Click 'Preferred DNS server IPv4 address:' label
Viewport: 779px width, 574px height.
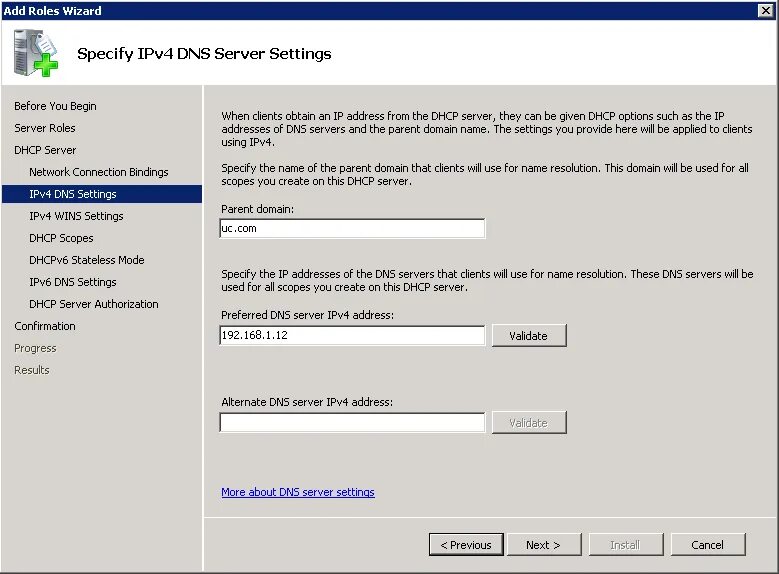pyautogui.click(x=308, y=315)
